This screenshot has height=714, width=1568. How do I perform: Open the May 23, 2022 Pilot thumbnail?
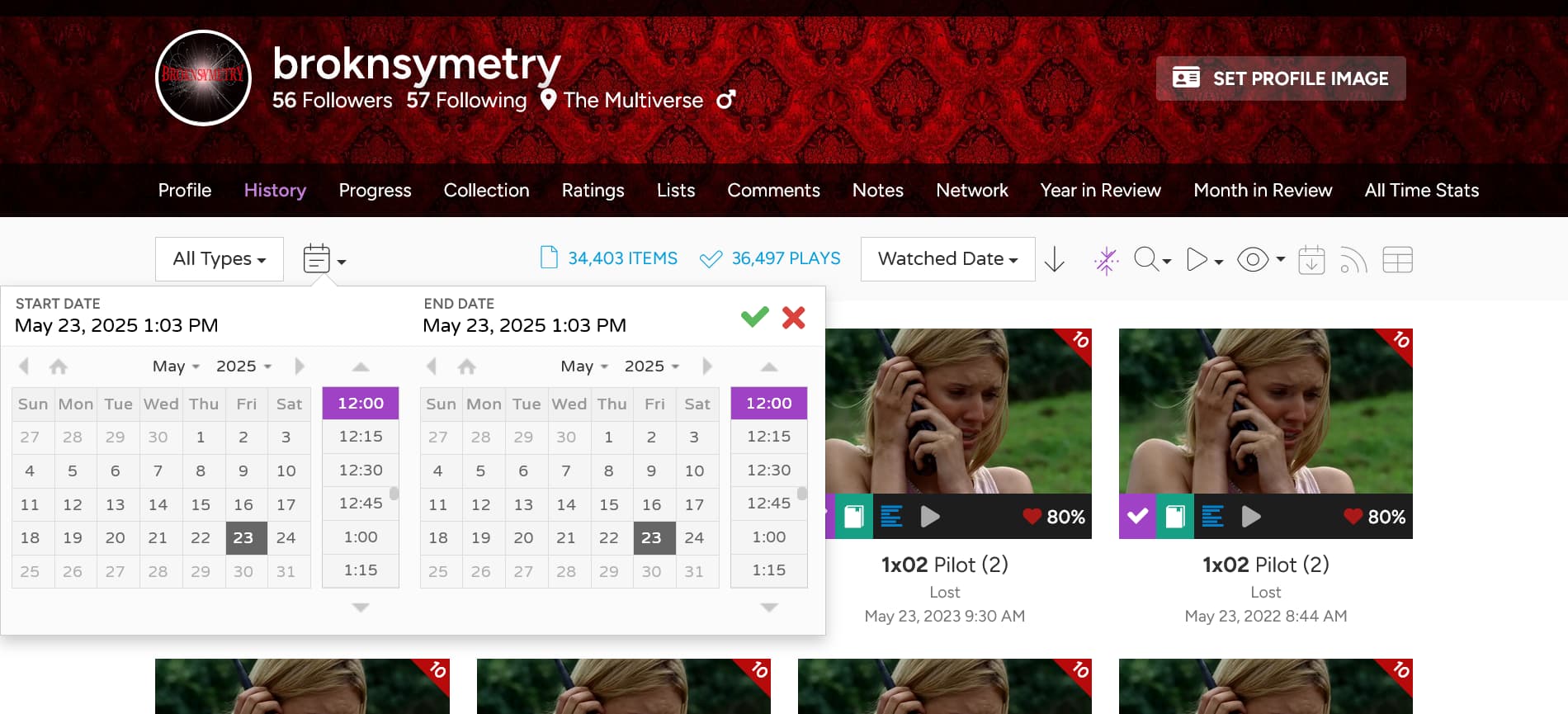click(1265, 411)
